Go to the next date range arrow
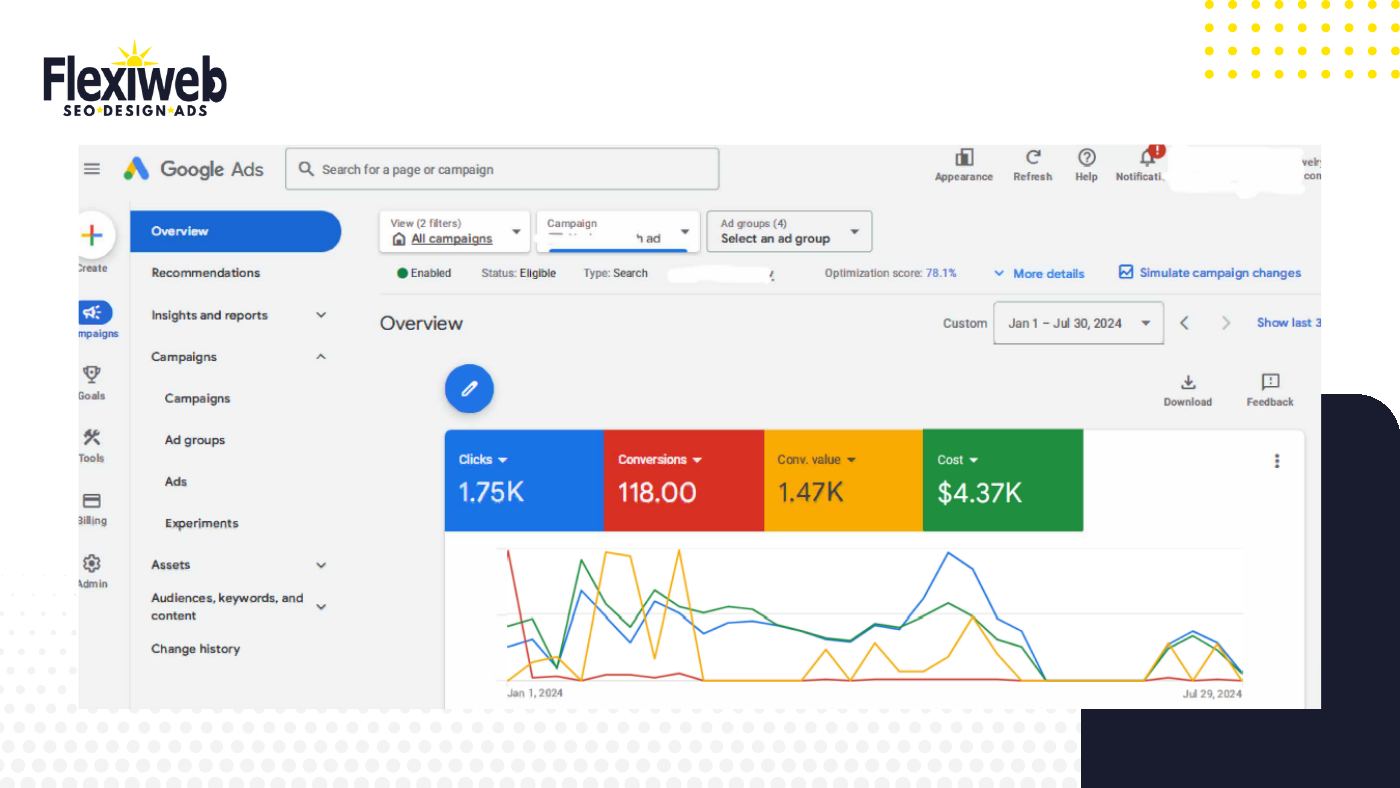Image resolution: width=1400 pixels, height=788 pixels. [x=1225, y=323]
